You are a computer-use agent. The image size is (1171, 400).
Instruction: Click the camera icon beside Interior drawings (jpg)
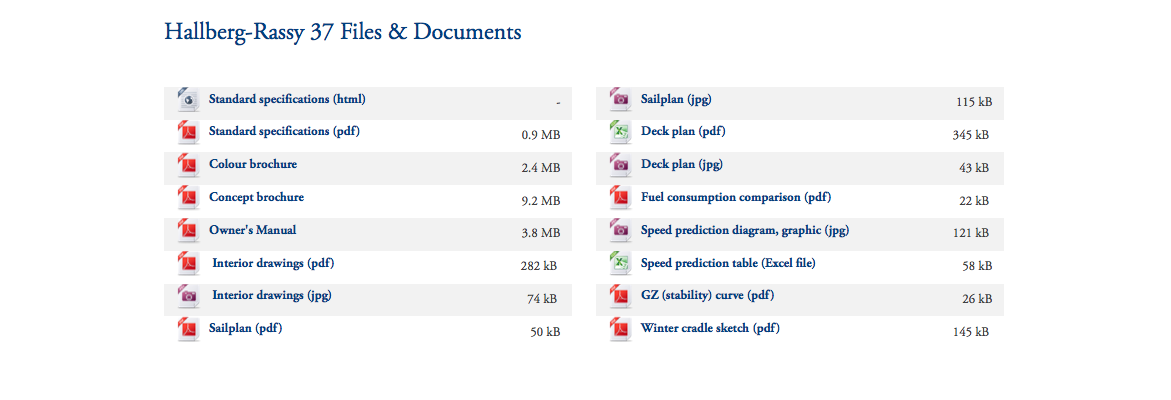(x=189, y=297)
